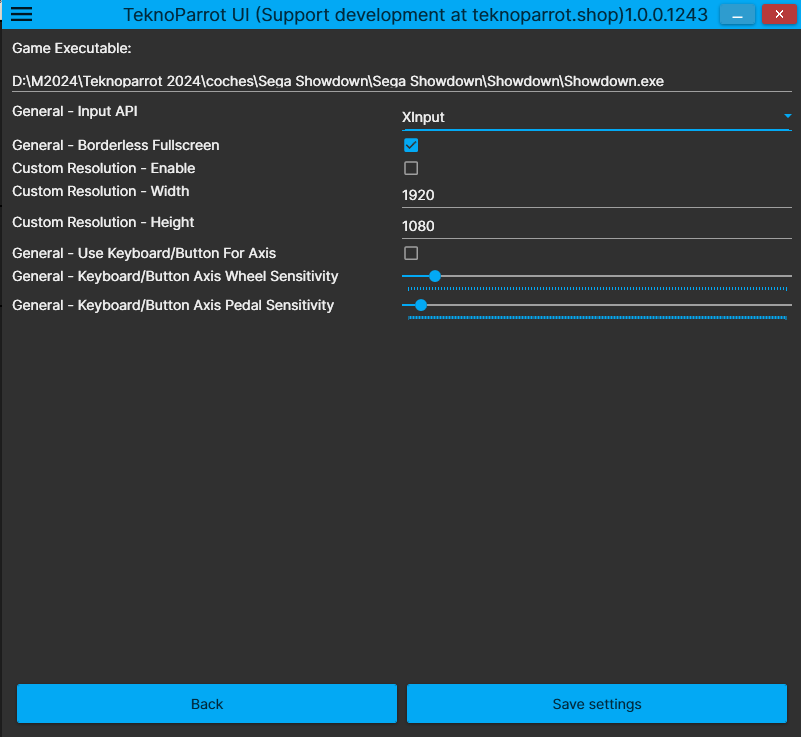Open the Input API dropdown showing XInput

click(596, 117)
